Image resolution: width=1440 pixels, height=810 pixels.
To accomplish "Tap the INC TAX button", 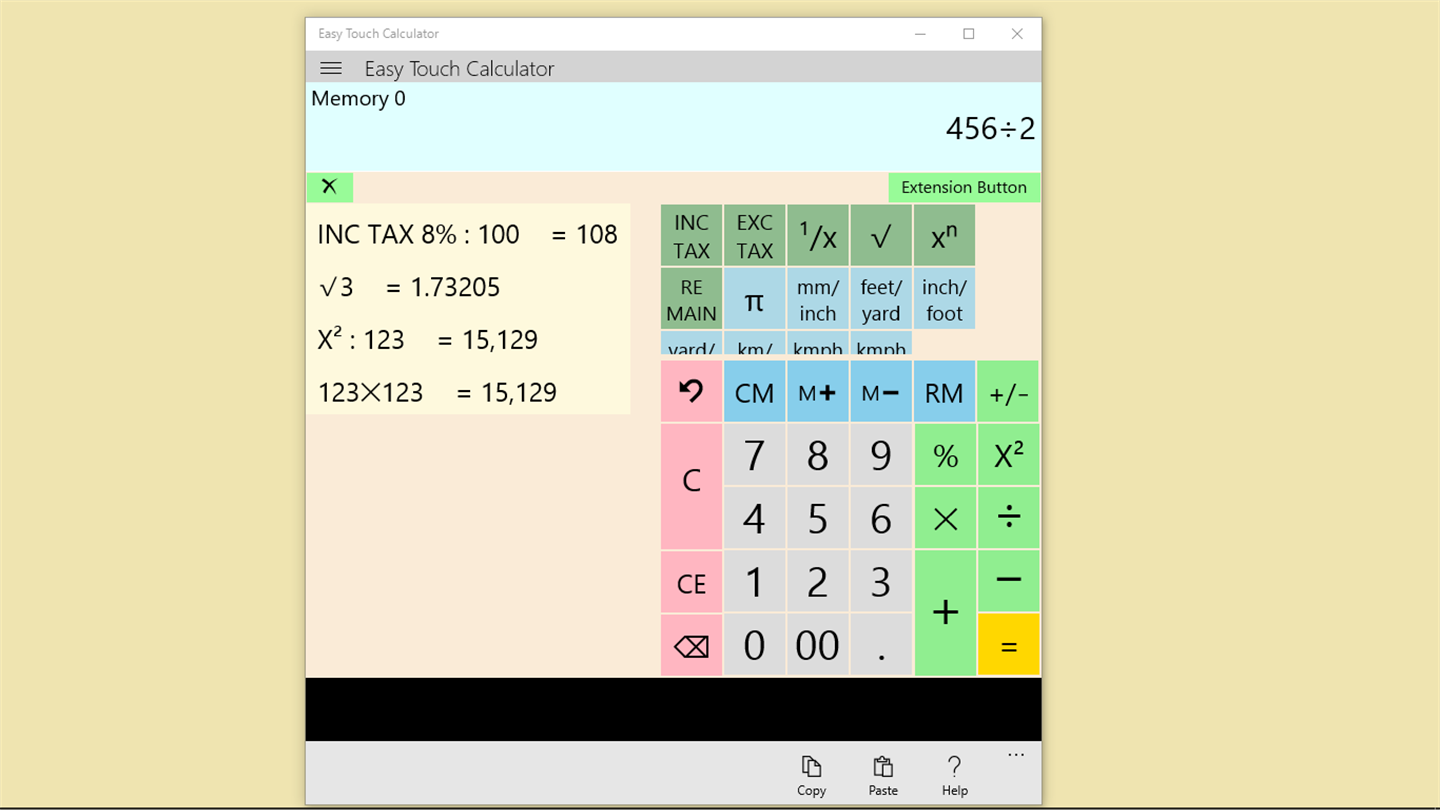I will [691, 236].
